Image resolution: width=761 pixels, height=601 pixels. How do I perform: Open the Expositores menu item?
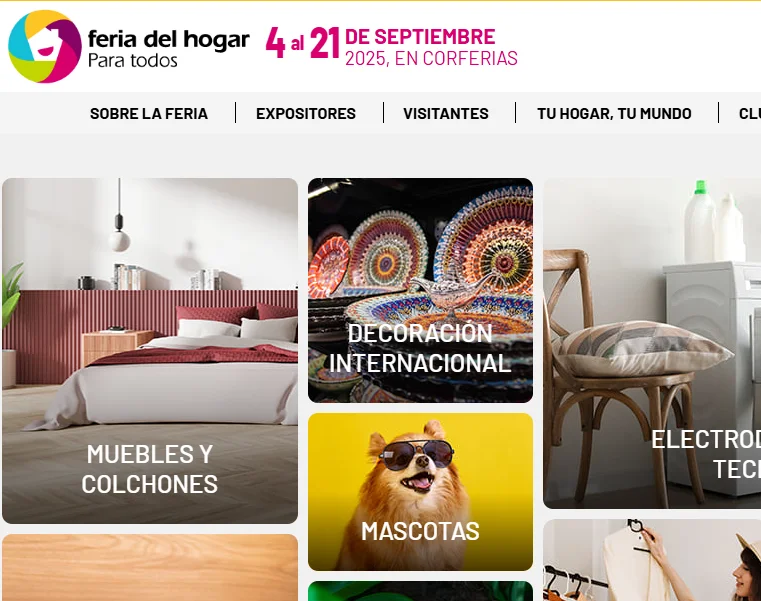point(306,114)
